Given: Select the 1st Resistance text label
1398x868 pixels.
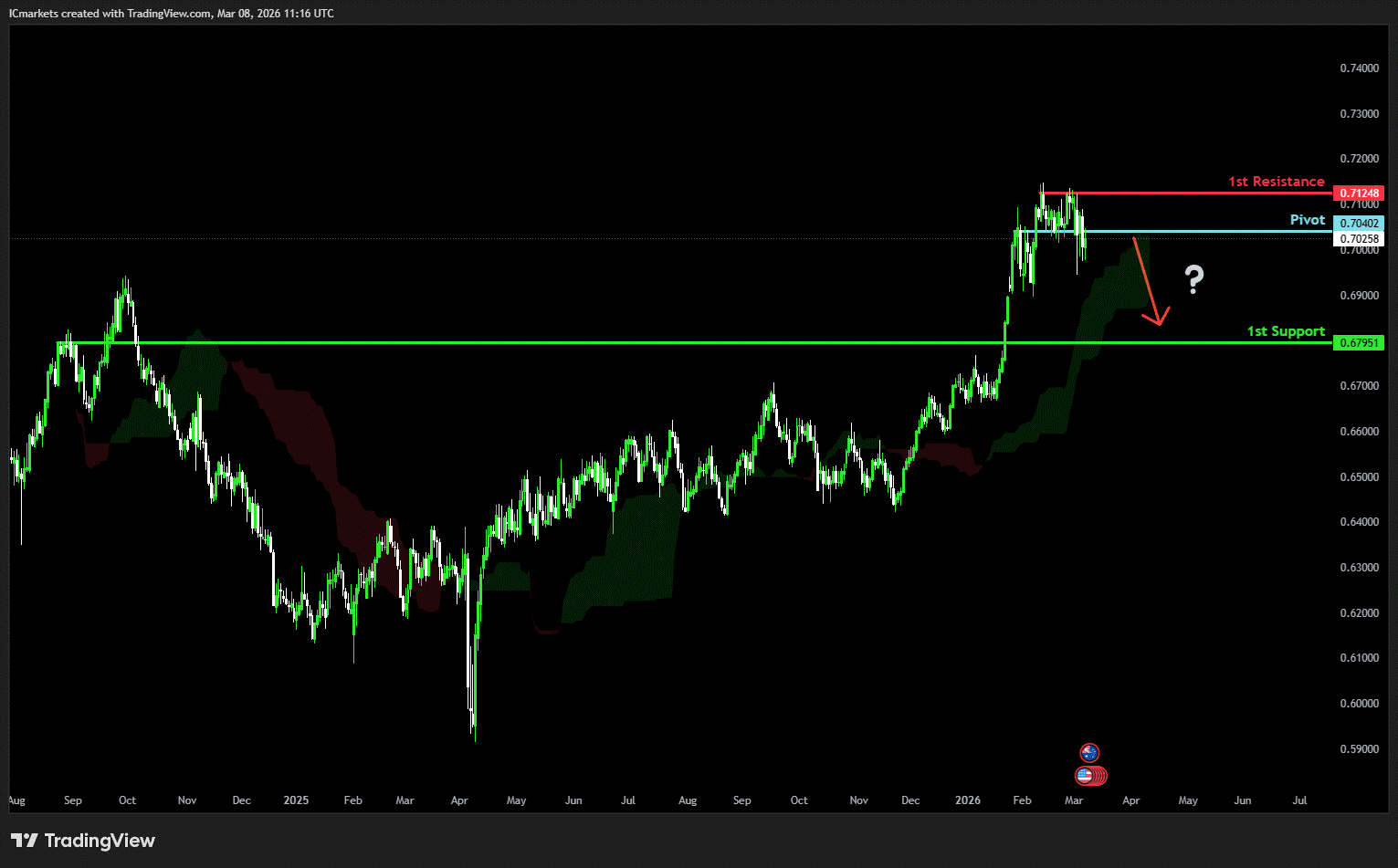Looking at the screenshot, I should (x=1276, y=182).
